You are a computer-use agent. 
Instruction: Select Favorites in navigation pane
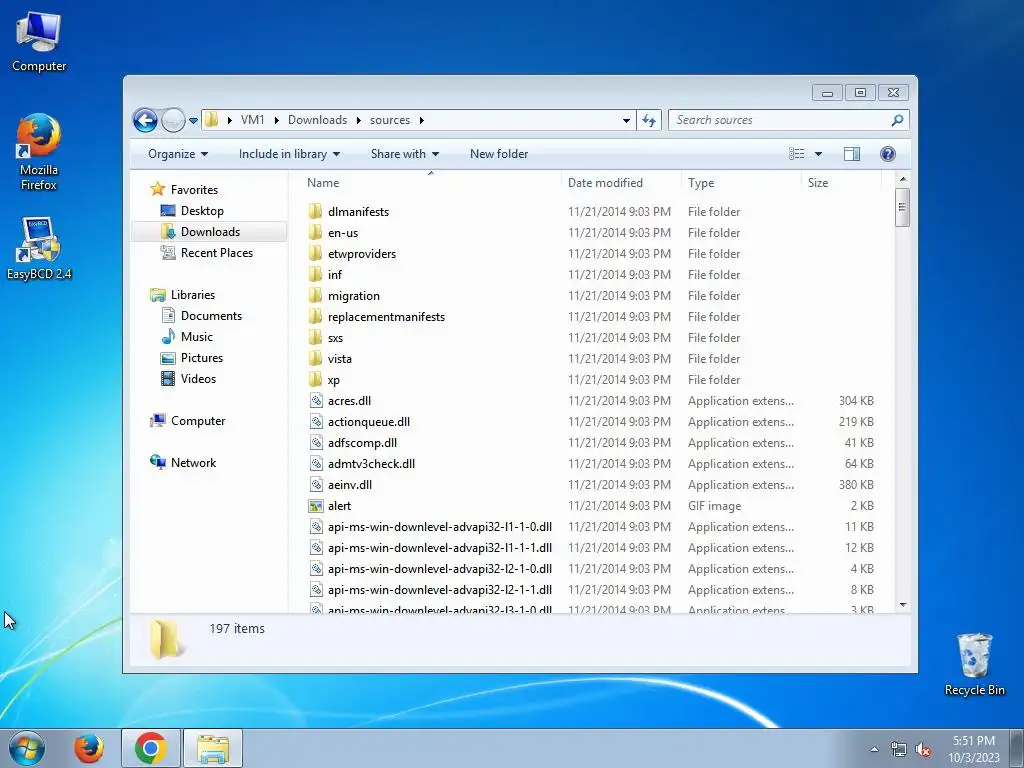(194, 189)
